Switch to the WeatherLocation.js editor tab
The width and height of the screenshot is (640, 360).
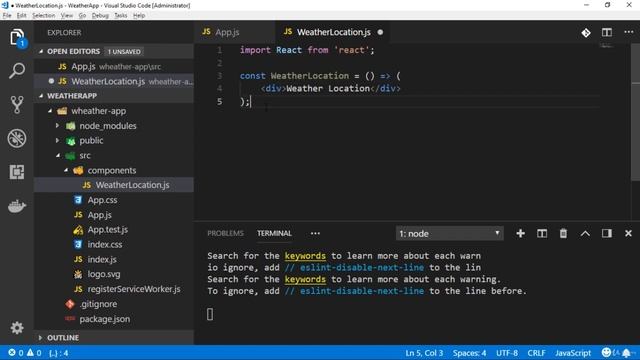[x=333, y=32]
